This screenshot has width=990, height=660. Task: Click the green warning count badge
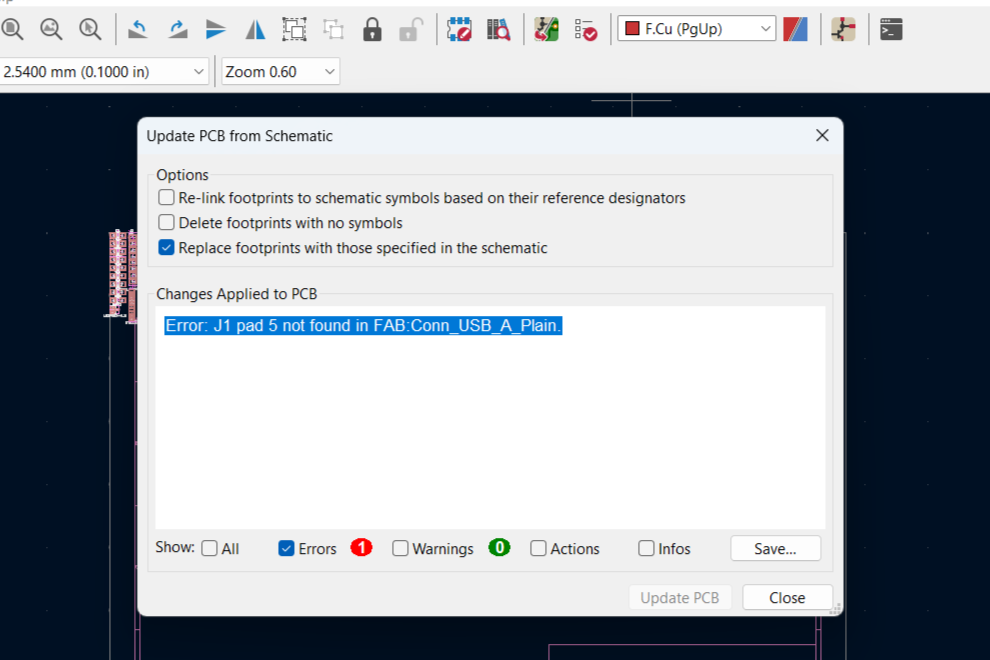pos(499,548)
